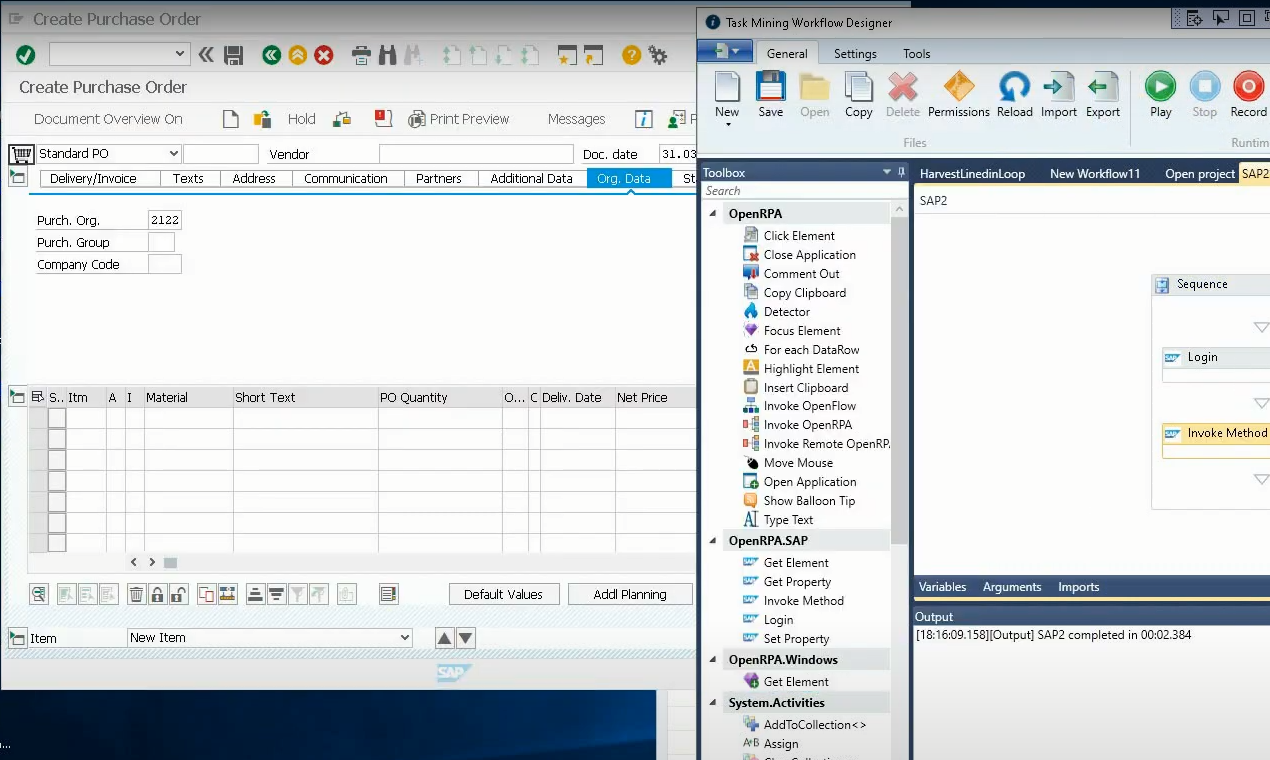The image size is (1270, 760).
Task: Click the Create new document page icon
Action: pyautogui.click(x=231, y=119)
